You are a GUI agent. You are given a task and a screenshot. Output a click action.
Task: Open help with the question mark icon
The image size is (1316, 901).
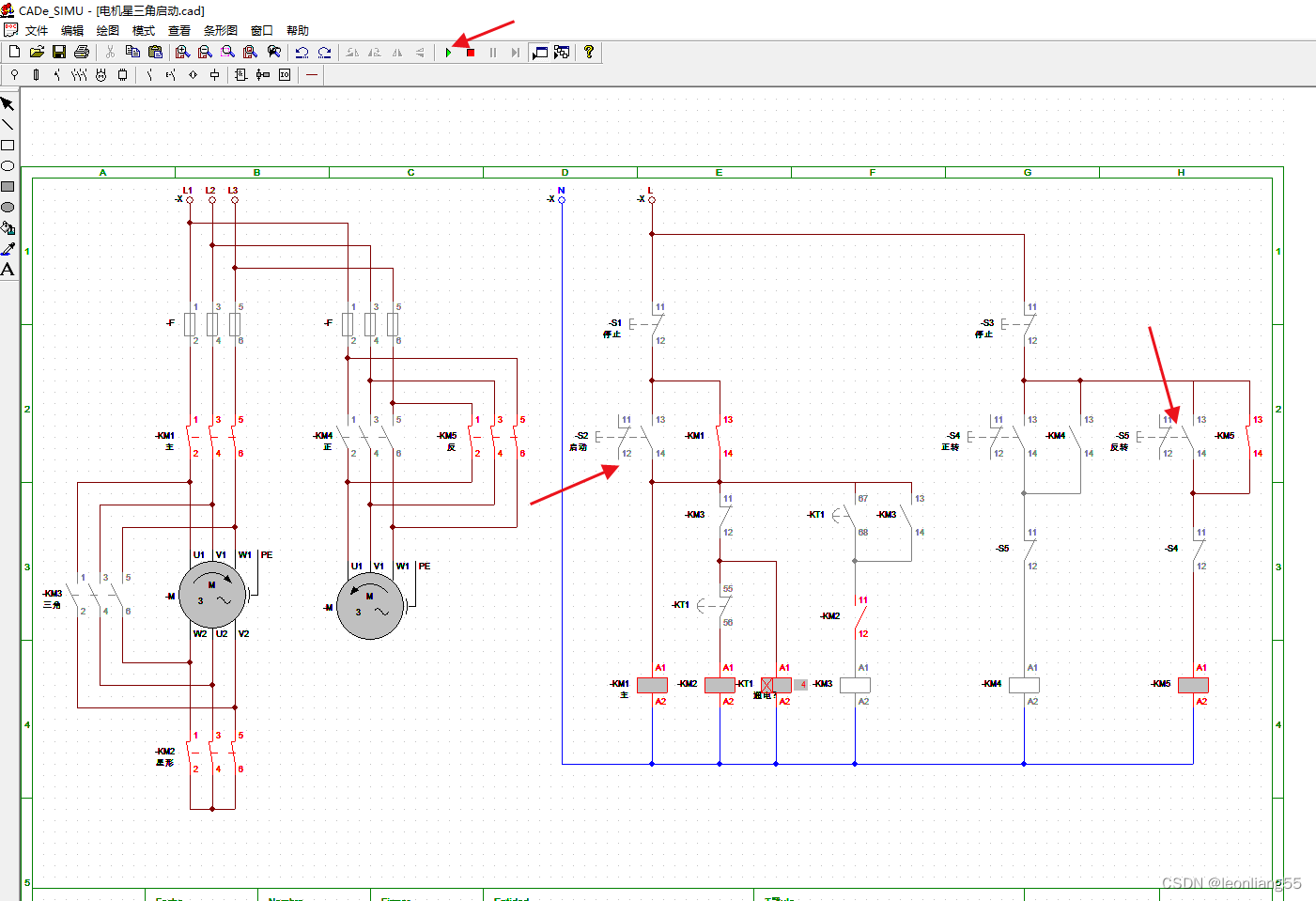click(x=589, y=53)
